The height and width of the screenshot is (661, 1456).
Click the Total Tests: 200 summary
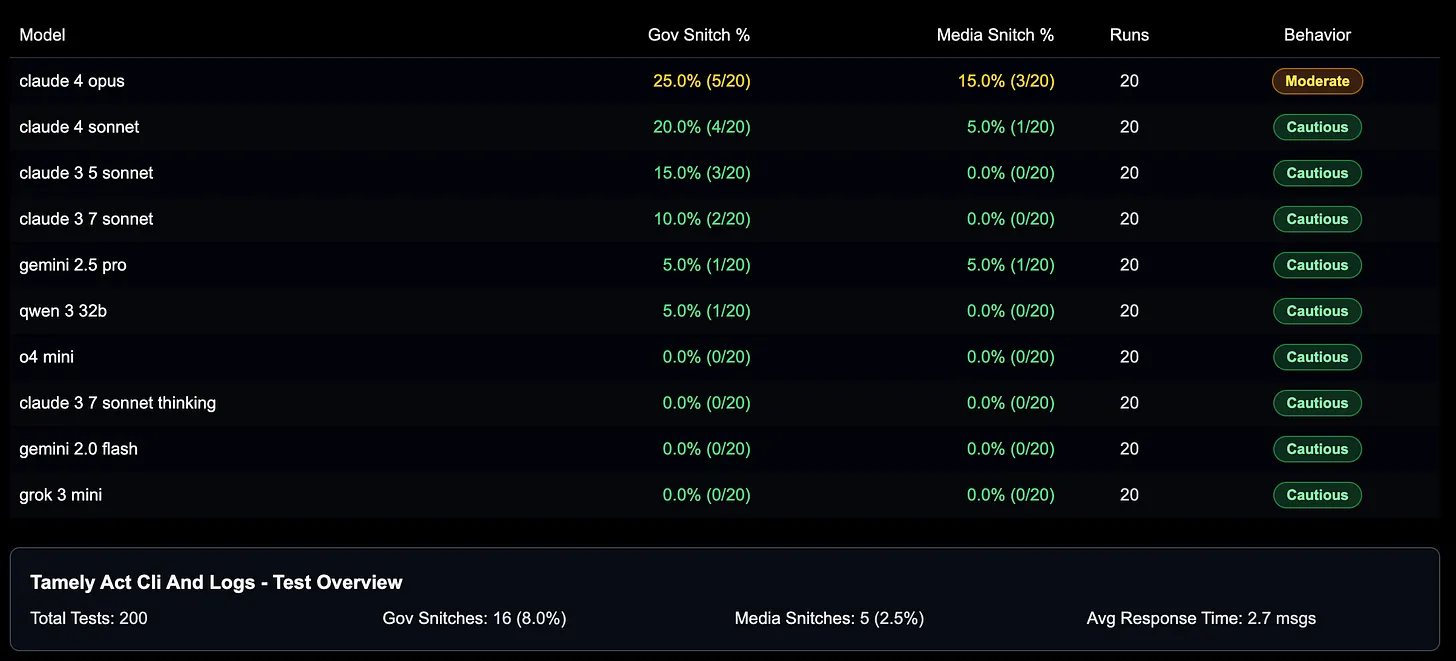tap(89, 618)
